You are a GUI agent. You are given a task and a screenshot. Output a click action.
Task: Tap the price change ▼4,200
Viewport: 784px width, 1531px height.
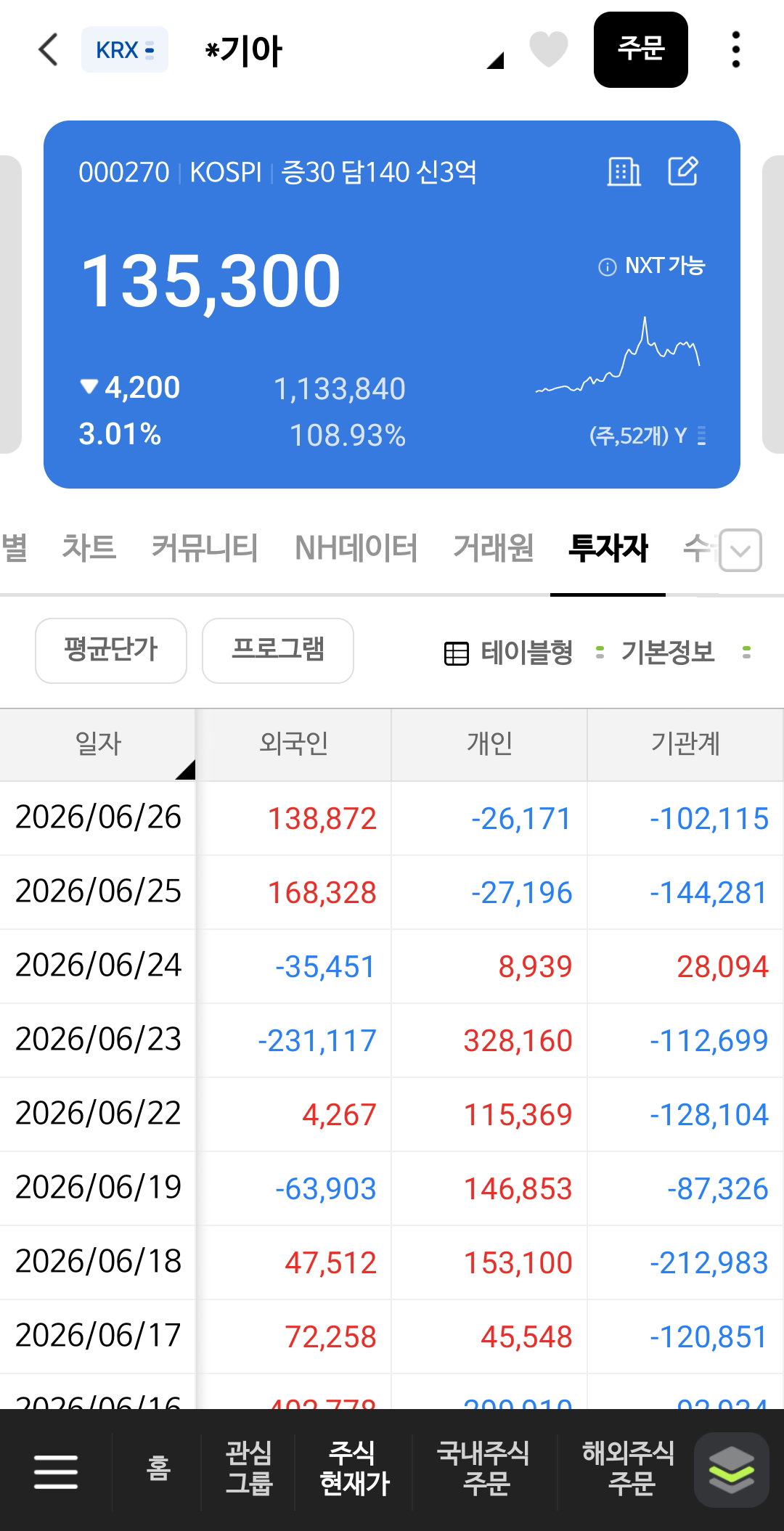tap(130, 388)
